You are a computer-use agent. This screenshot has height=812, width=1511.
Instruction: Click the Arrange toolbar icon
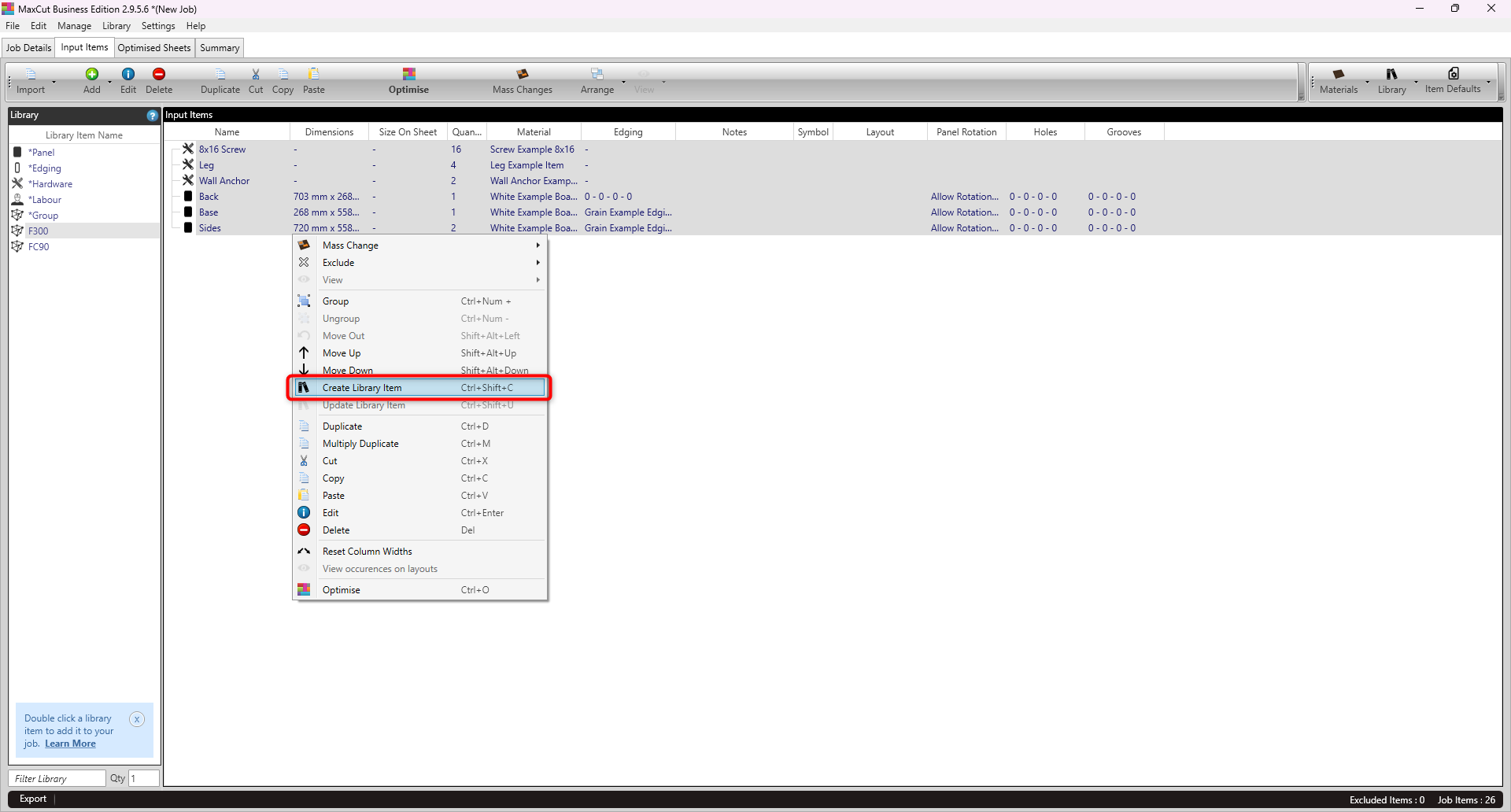597,74
